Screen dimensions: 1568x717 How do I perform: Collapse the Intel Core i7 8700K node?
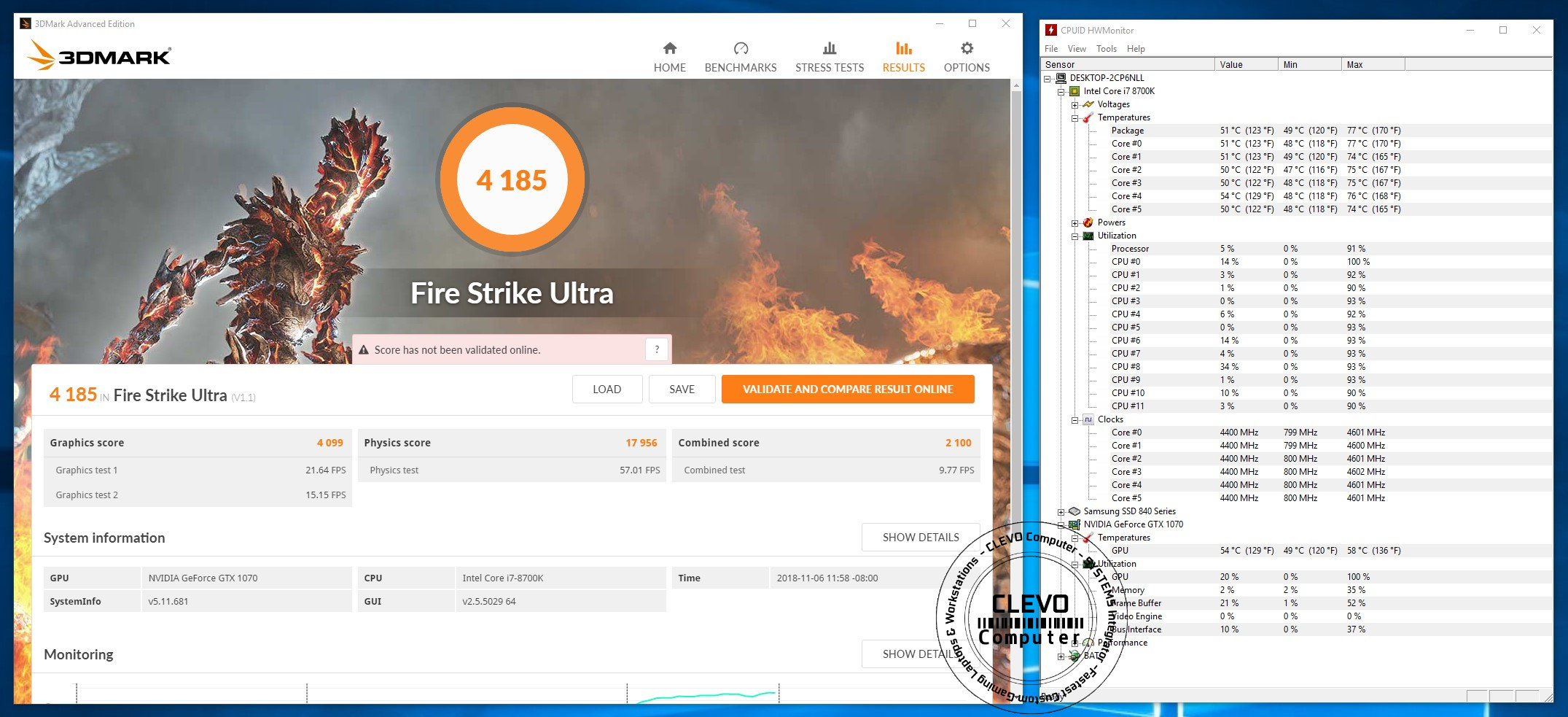[x=1061, y=92]
